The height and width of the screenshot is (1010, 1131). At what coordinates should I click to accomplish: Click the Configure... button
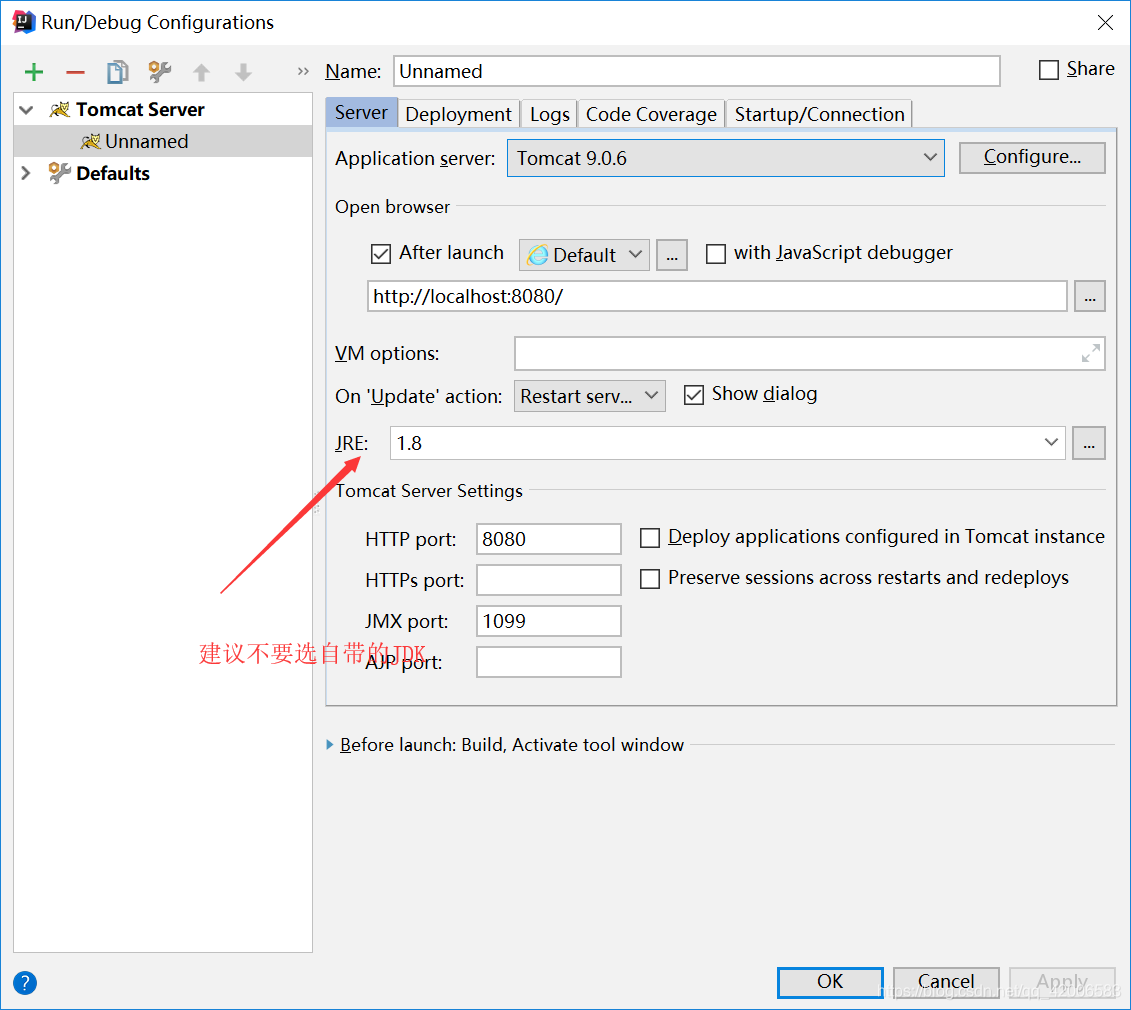point(1032,157)
